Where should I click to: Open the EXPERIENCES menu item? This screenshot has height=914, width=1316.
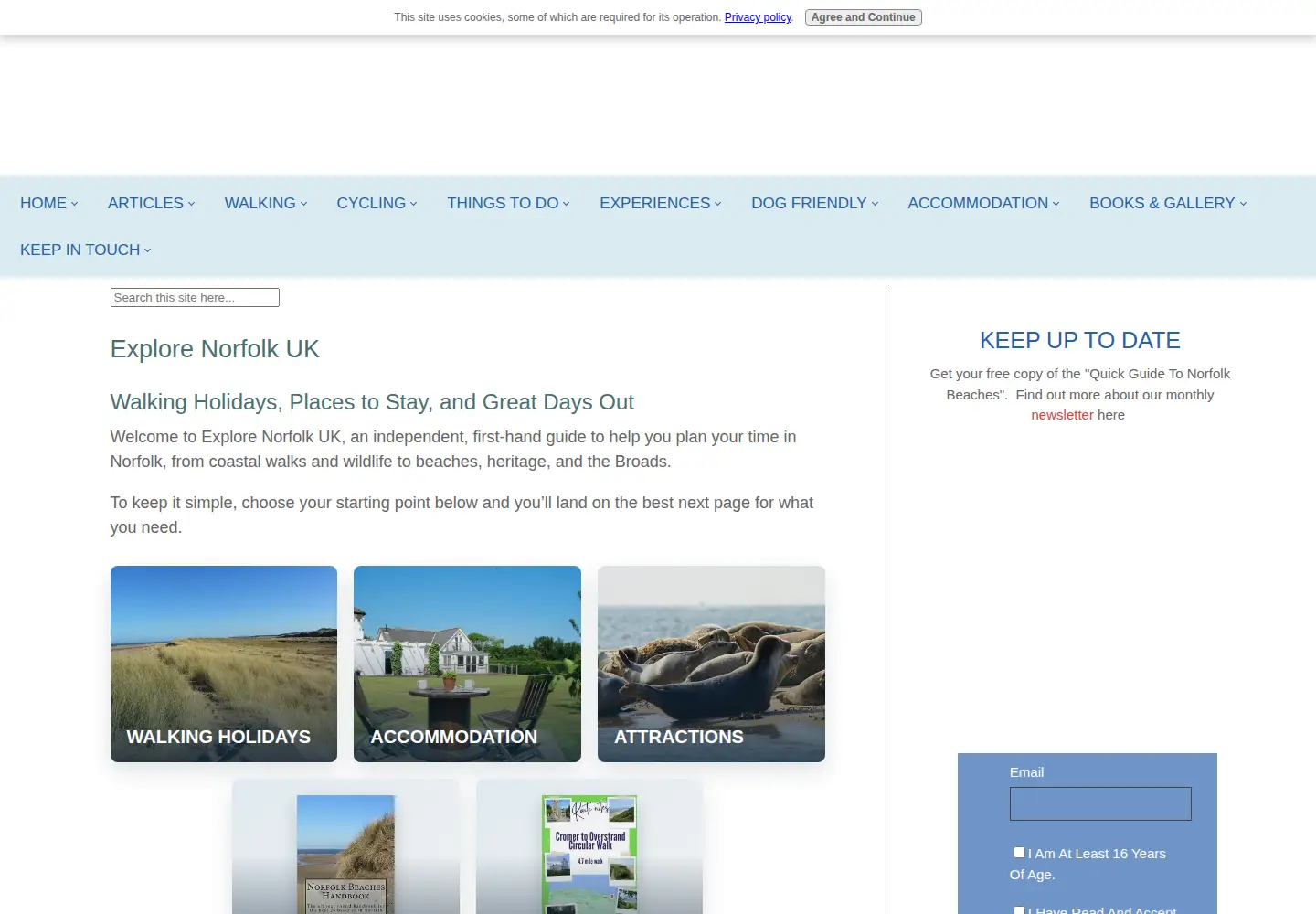(661, 203)
